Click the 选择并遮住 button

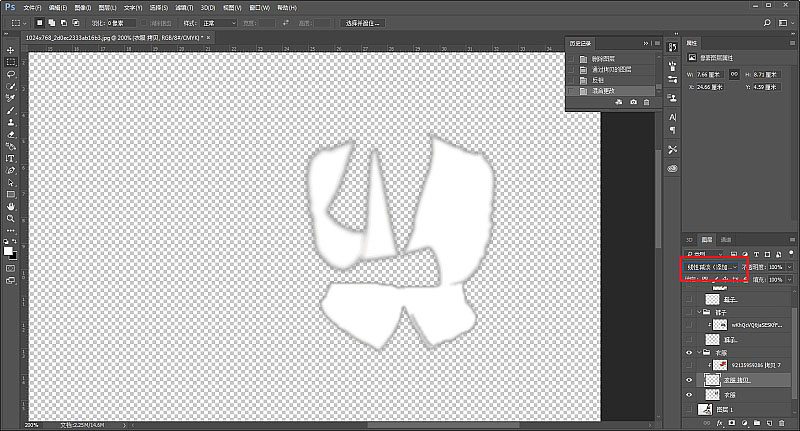[363, 23]
